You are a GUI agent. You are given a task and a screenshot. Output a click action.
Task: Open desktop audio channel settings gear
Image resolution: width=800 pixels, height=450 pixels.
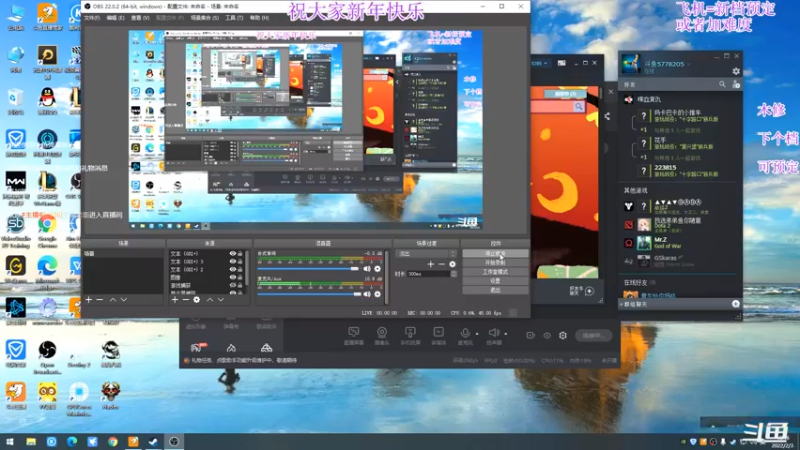tap(378, 269)
